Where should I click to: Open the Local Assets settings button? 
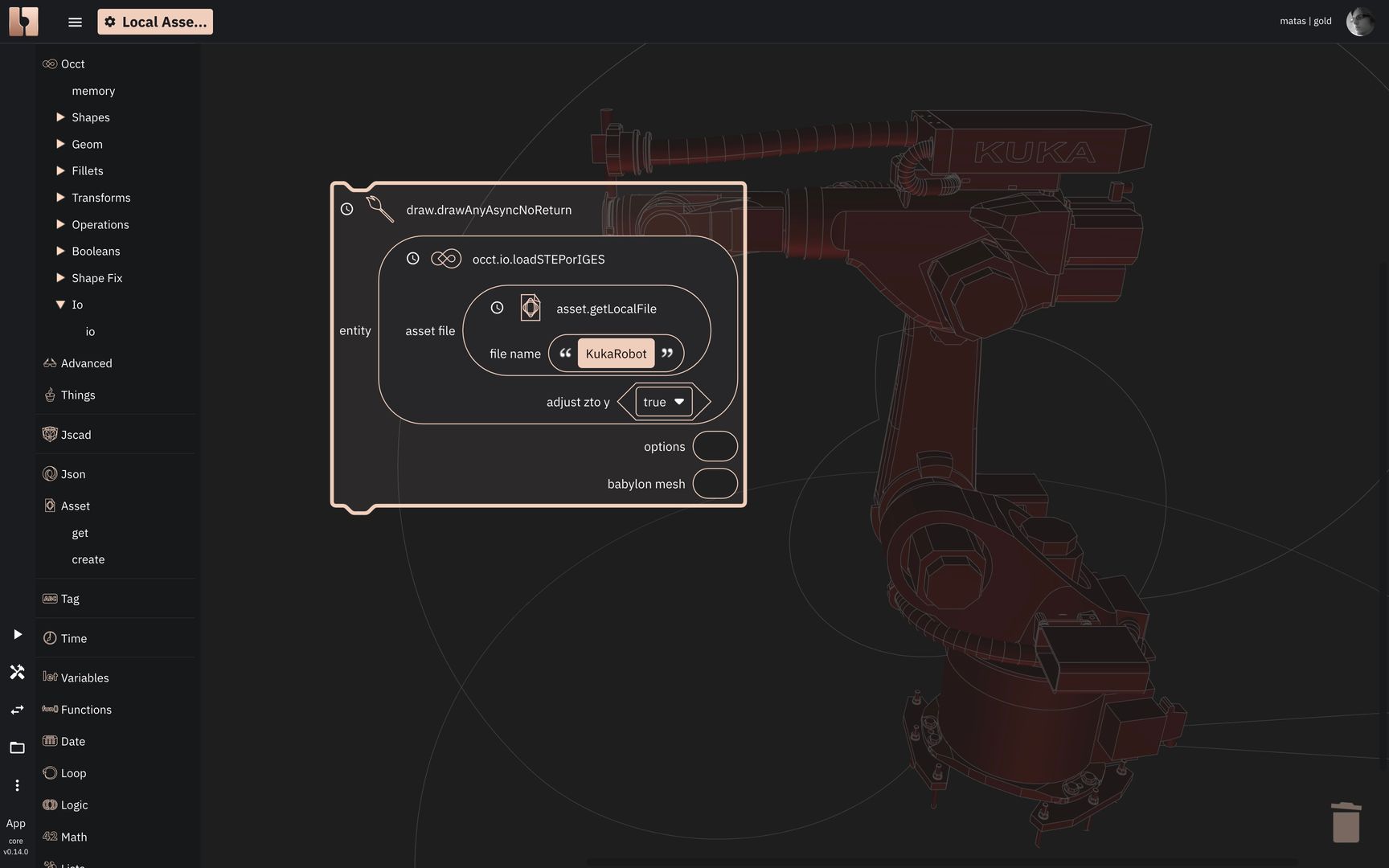pos(155,22)
